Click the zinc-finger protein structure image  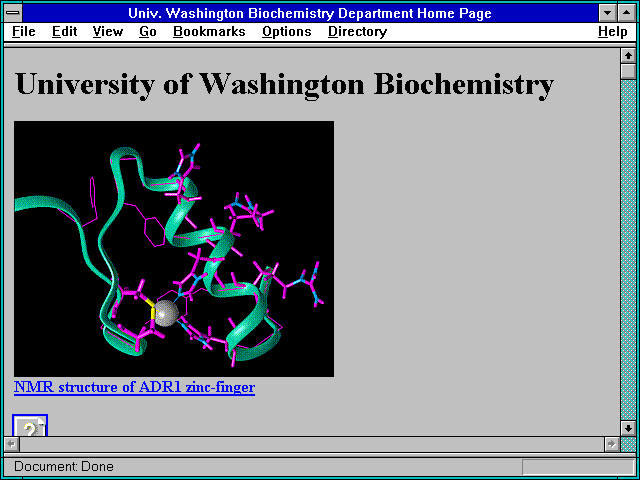[174, 249]
